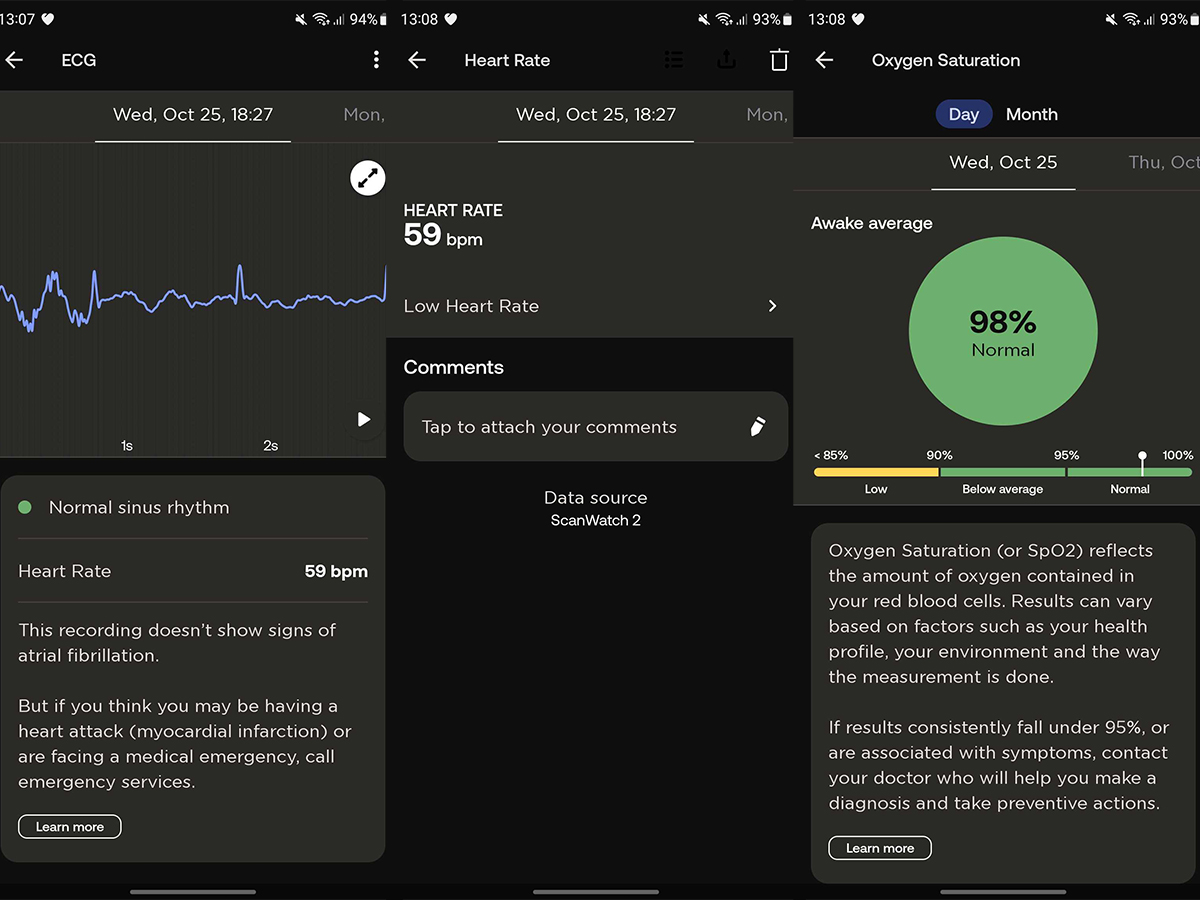Play the ECG recording
The height and width of the screenshot is (900, 1200).
pyautogui.click(x=364, y=420)
